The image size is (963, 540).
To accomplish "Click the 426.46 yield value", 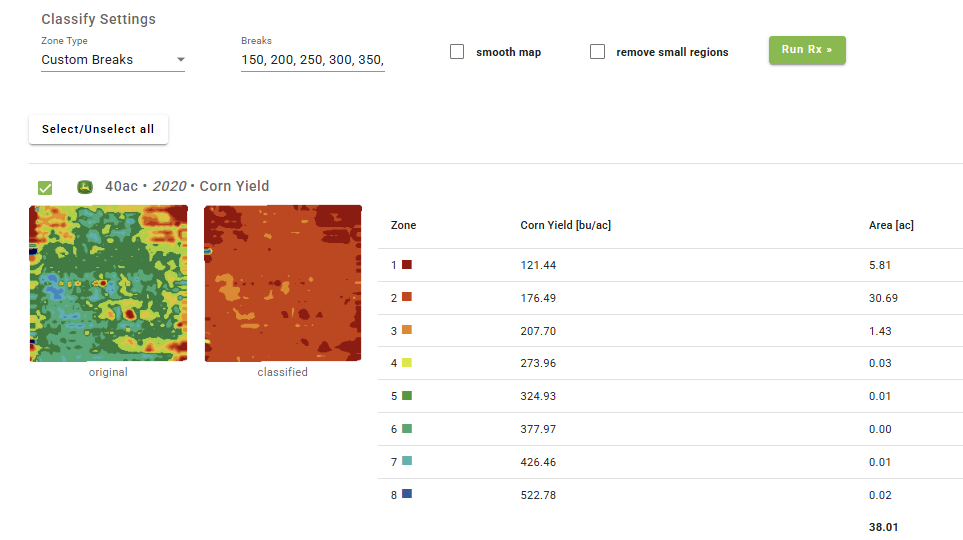I will coord(538,462).
